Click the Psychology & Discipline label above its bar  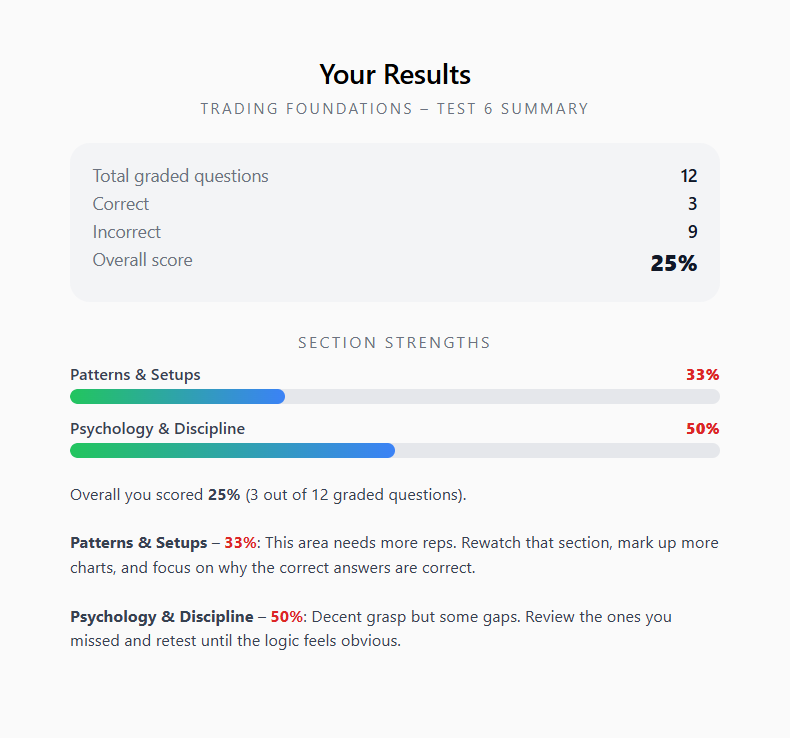pos(157,429)
